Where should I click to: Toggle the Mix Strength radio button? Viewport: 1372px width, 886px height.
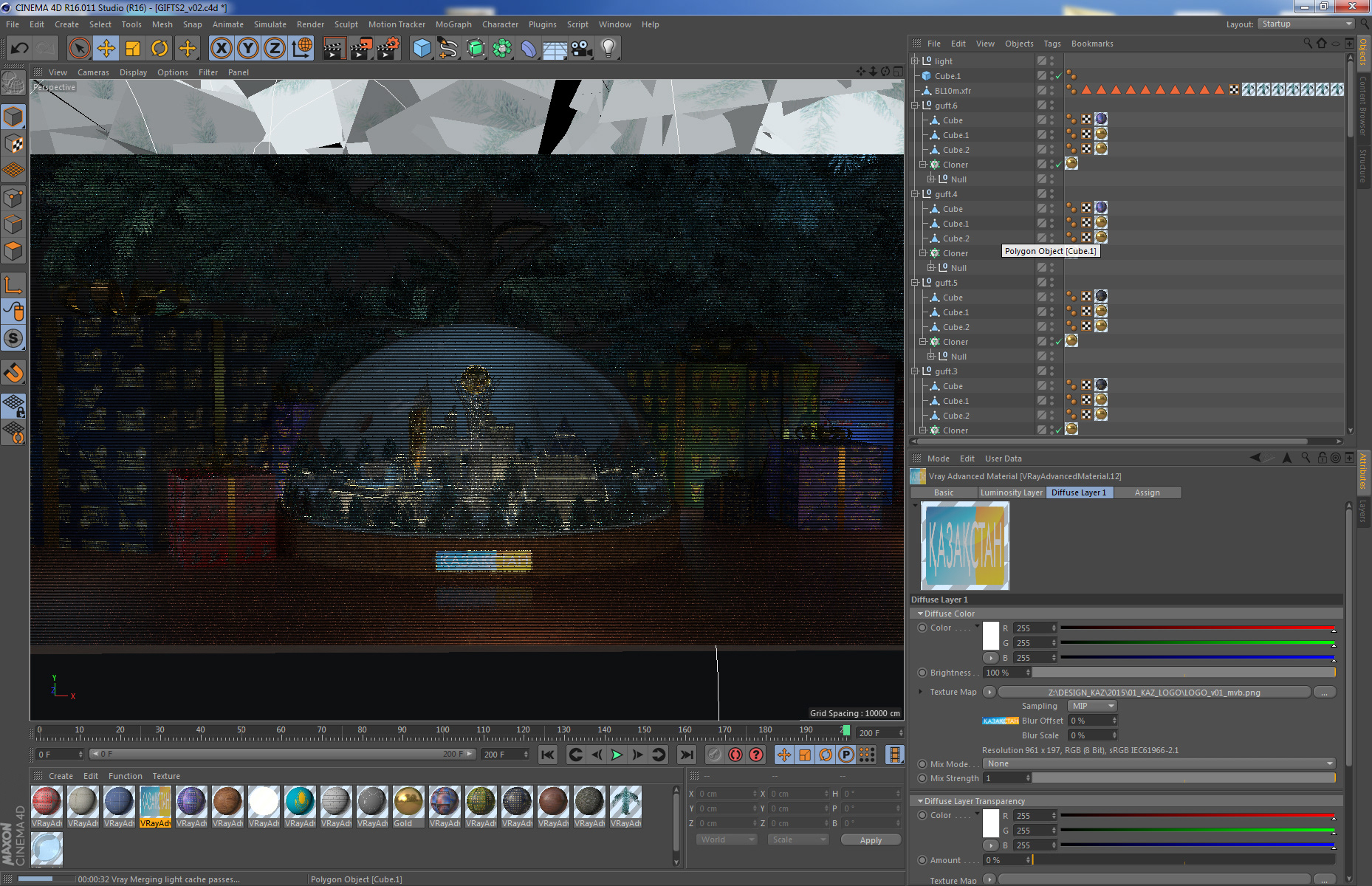pos(922,778)
